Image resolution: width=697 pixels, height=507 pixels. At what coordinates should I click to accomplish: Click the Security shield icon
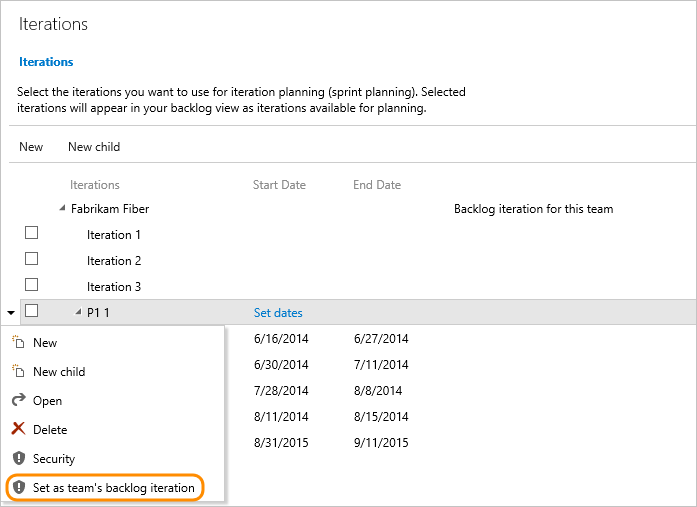tap(19, 458)
